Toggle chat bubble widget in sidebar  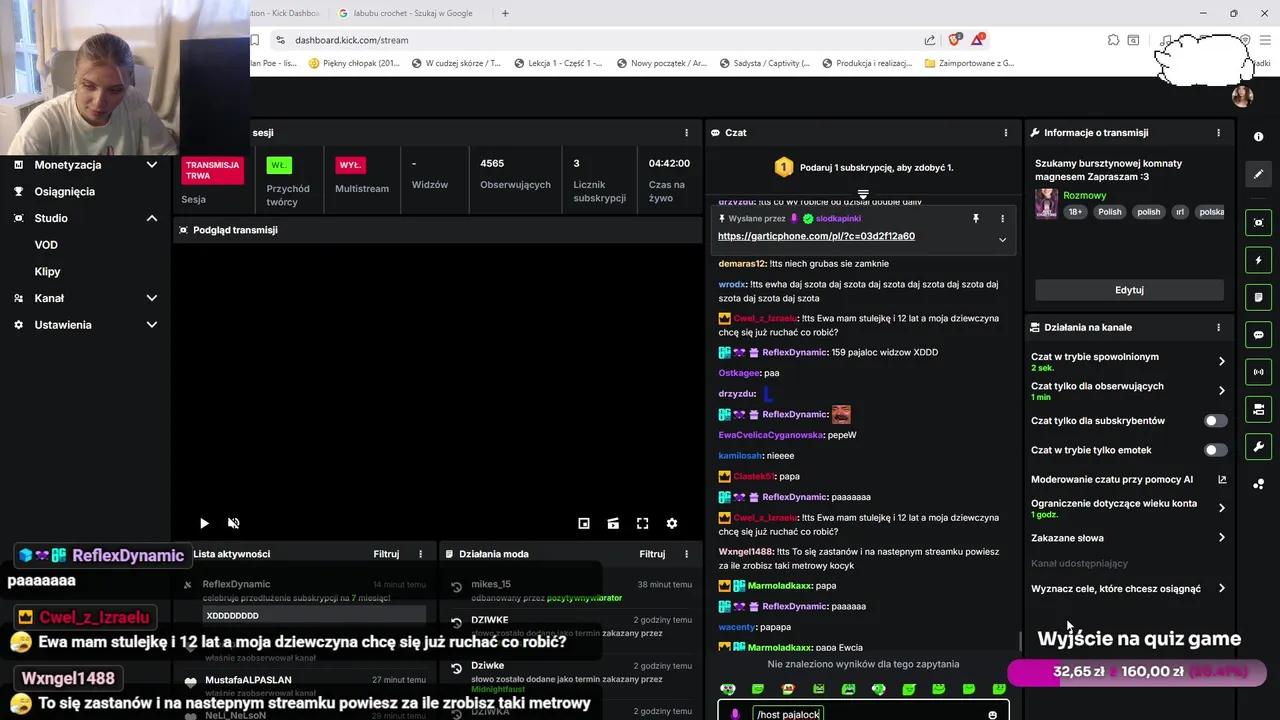coord(1258,335)
